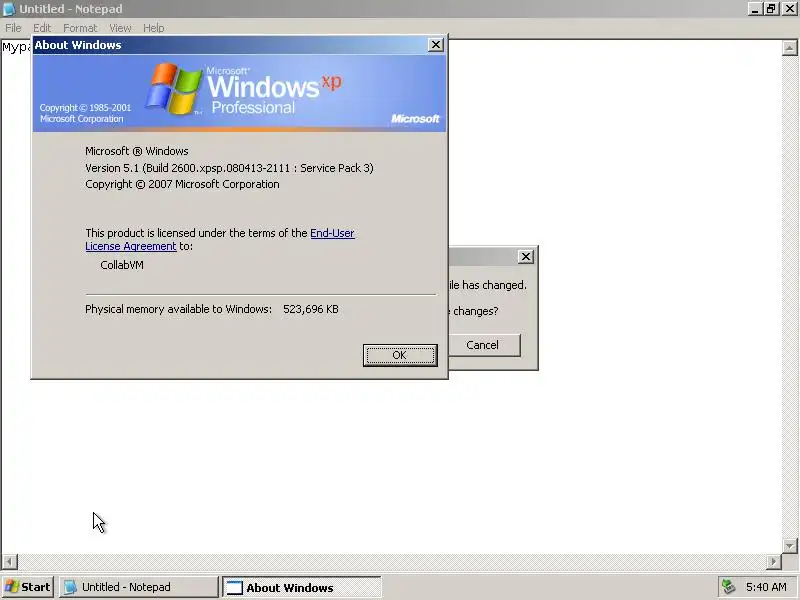Restore down the Notepad window

click(x=771, y=9)
